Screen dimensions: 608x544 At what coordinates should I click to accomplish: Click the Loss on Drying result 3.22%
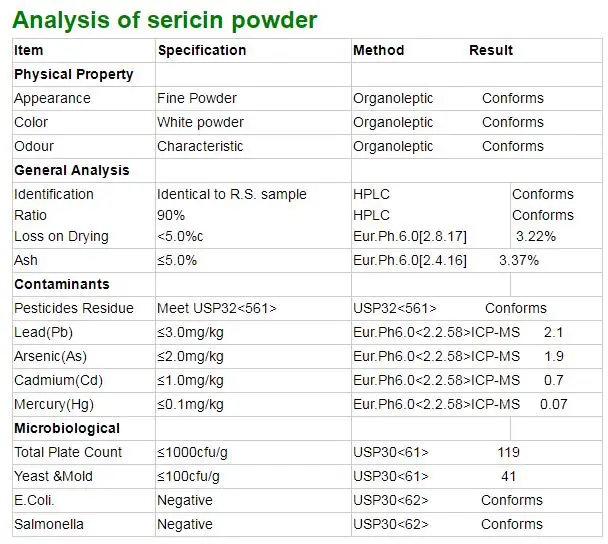point(535,236)
